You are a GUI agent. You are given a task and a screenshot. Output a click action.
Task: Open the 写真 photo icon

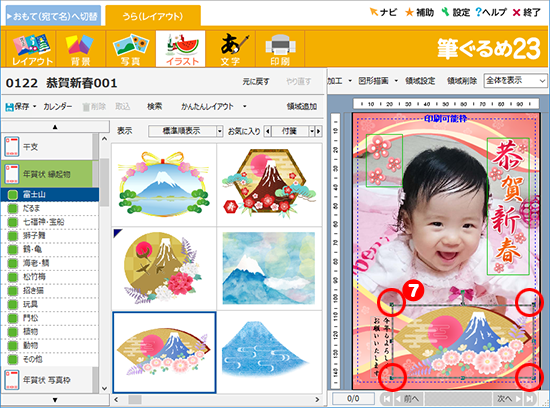pyautogui.click(x=130, y=49)
